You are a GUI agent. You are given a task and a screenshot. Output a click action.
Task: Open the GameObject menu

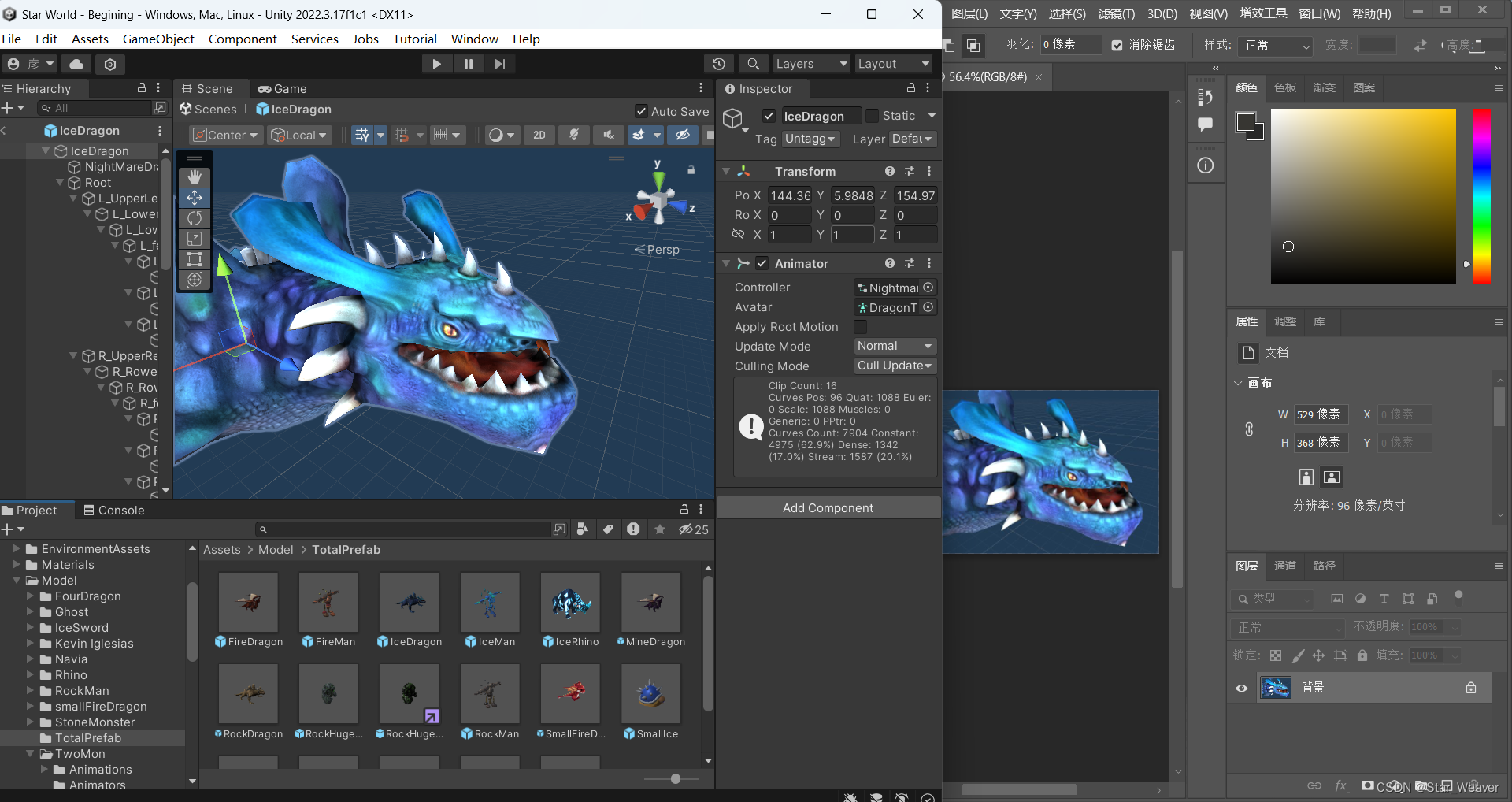tap(158, 39)
